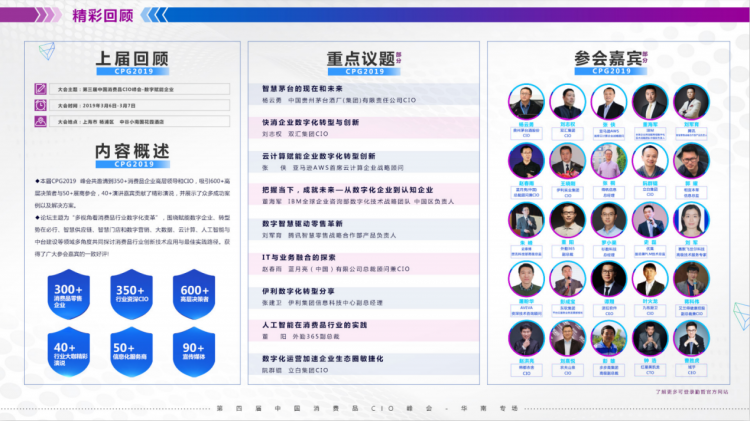Click speaker line 杨云勇 中国贵州茅台酒厂
The image size is (750, 421).
click(339, 100)
